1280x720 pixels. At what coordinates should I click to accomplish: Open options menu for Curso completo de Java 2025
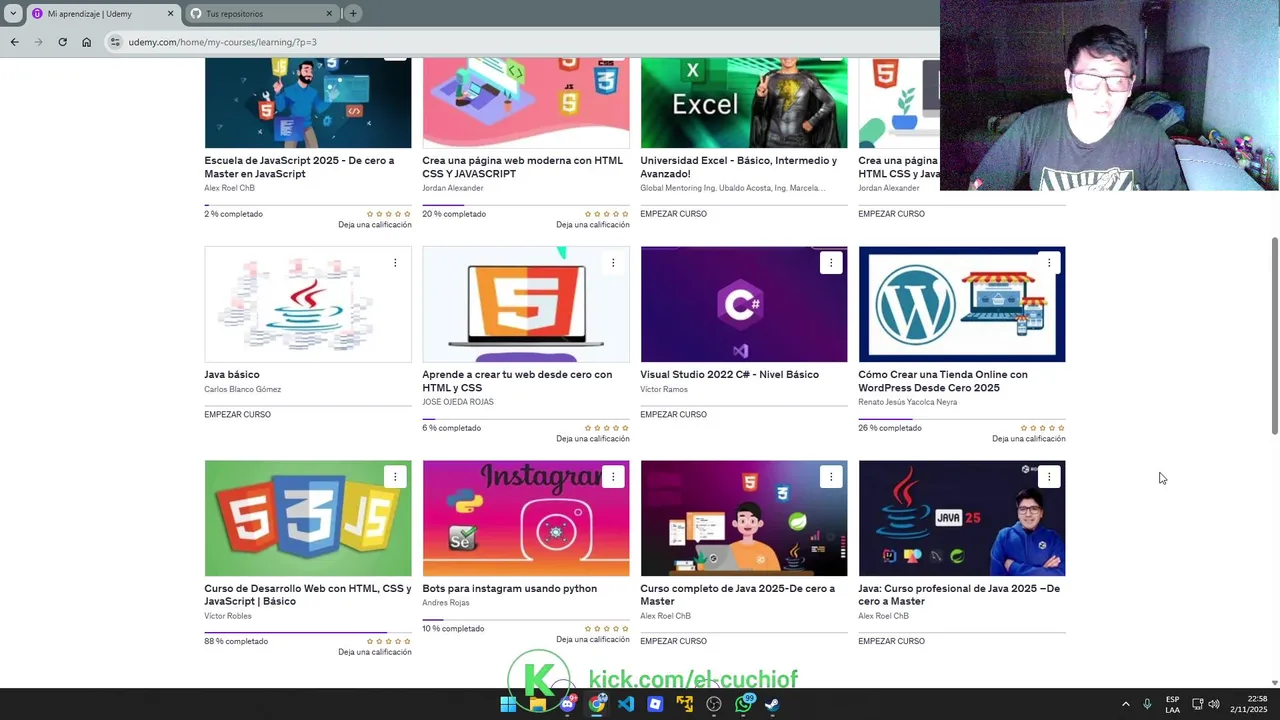coord(831,477)
